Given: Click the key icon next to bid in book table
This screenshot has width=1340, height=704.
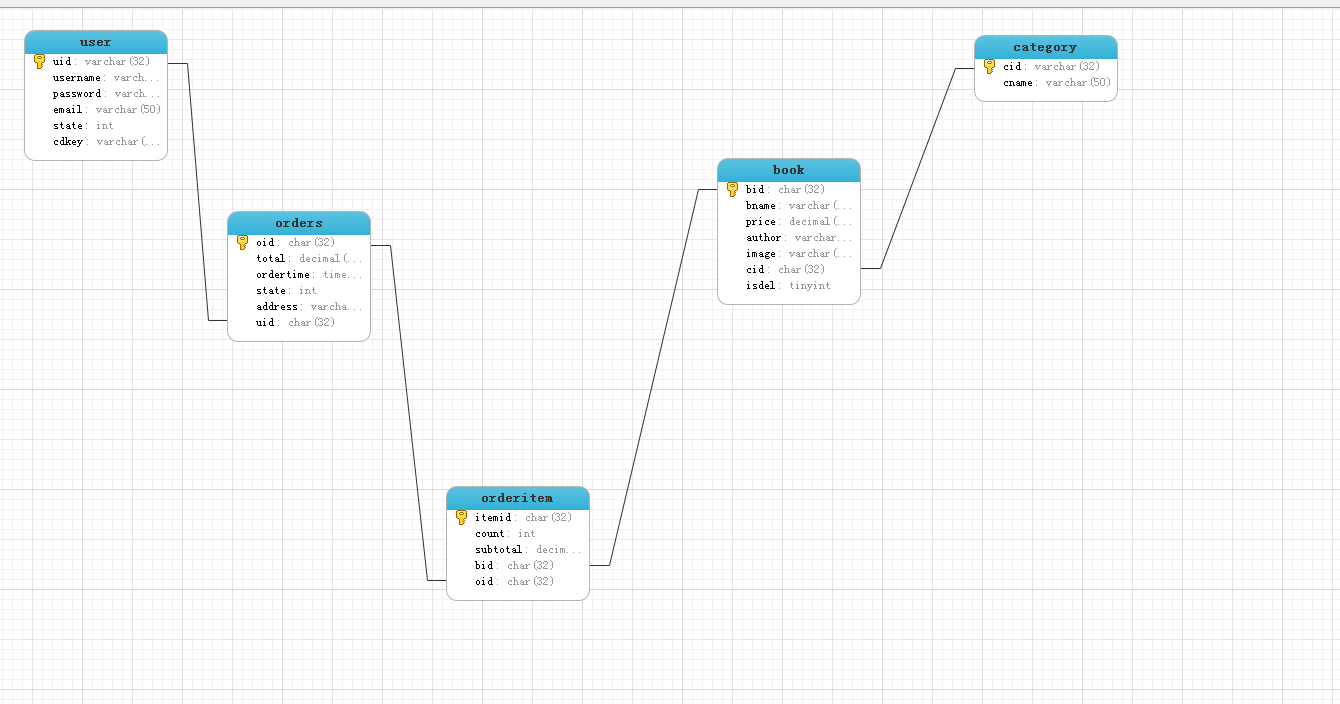Looking at the screenshot, I should point(732,189).
